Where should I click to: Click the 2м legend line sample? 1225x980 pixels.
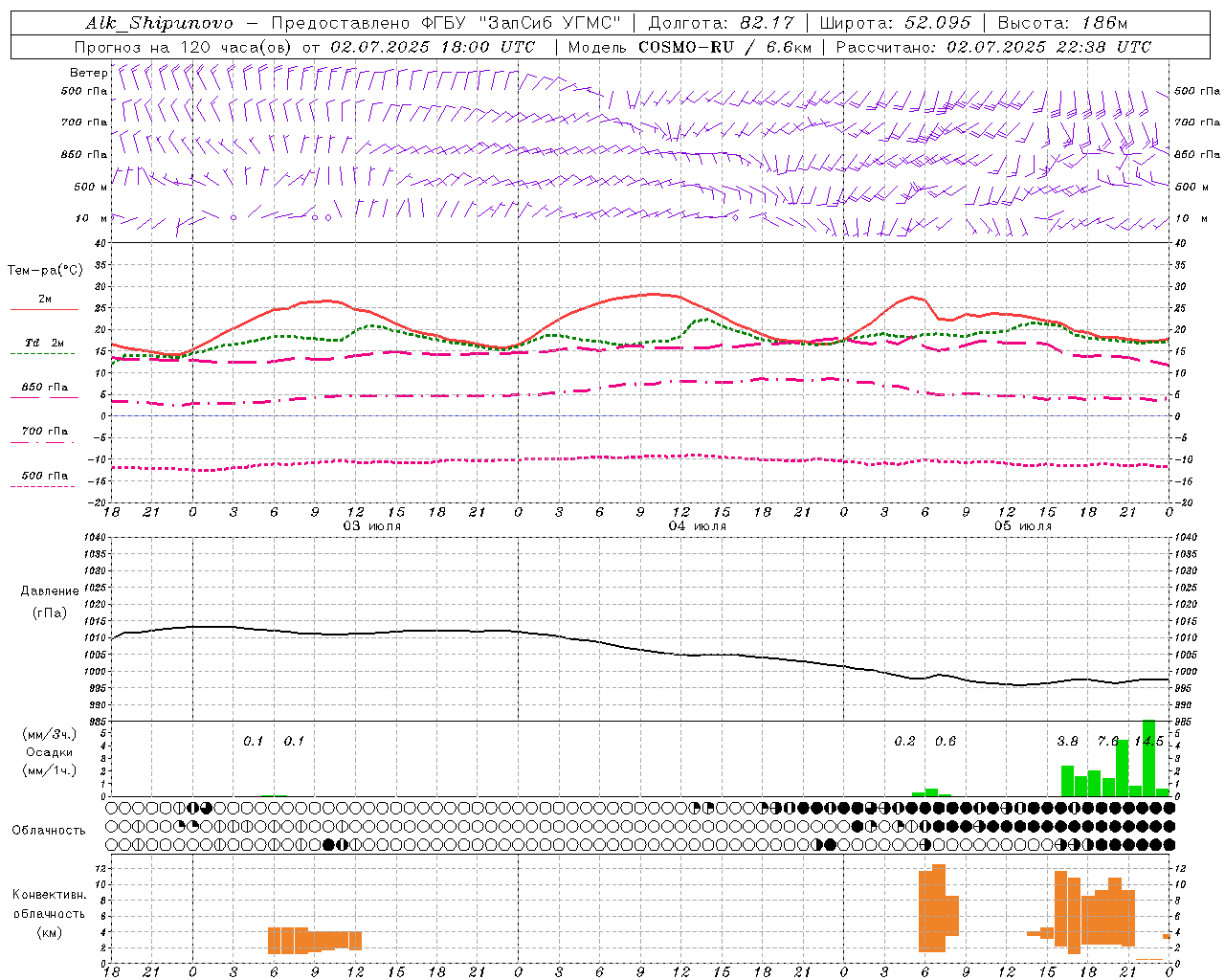pos(44,310)
